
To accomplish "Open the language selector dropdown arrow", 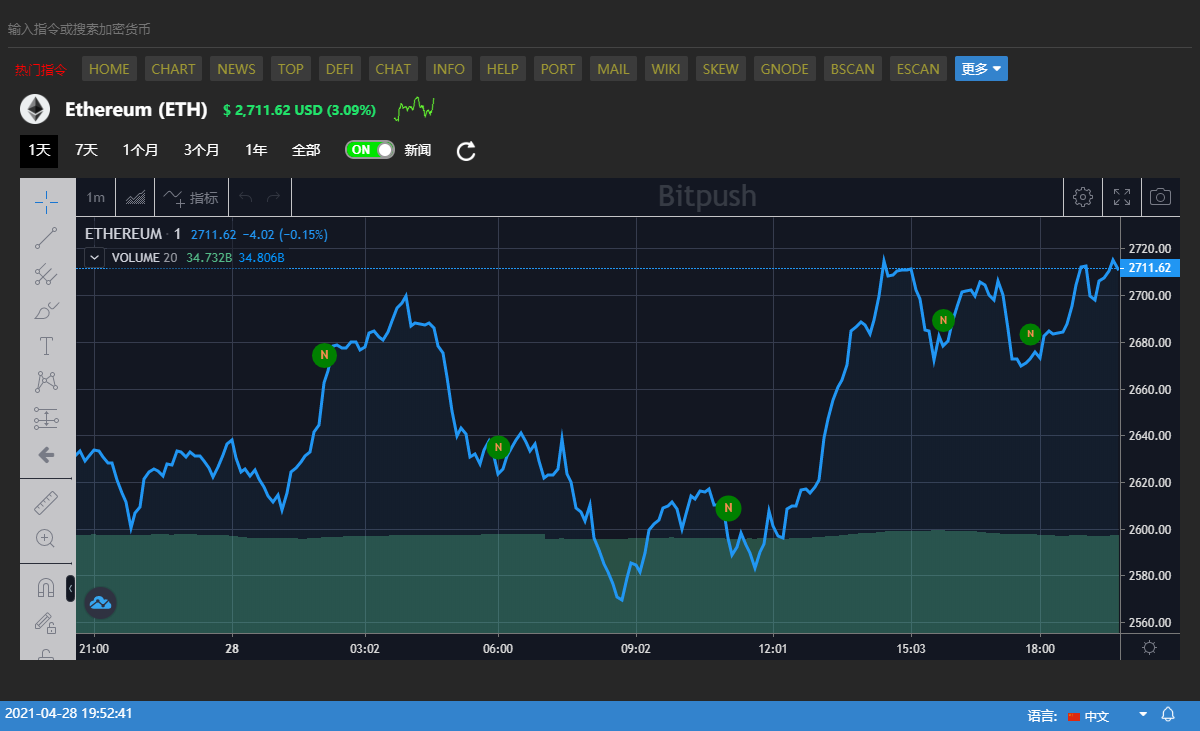I will (x=1143, y=714).
